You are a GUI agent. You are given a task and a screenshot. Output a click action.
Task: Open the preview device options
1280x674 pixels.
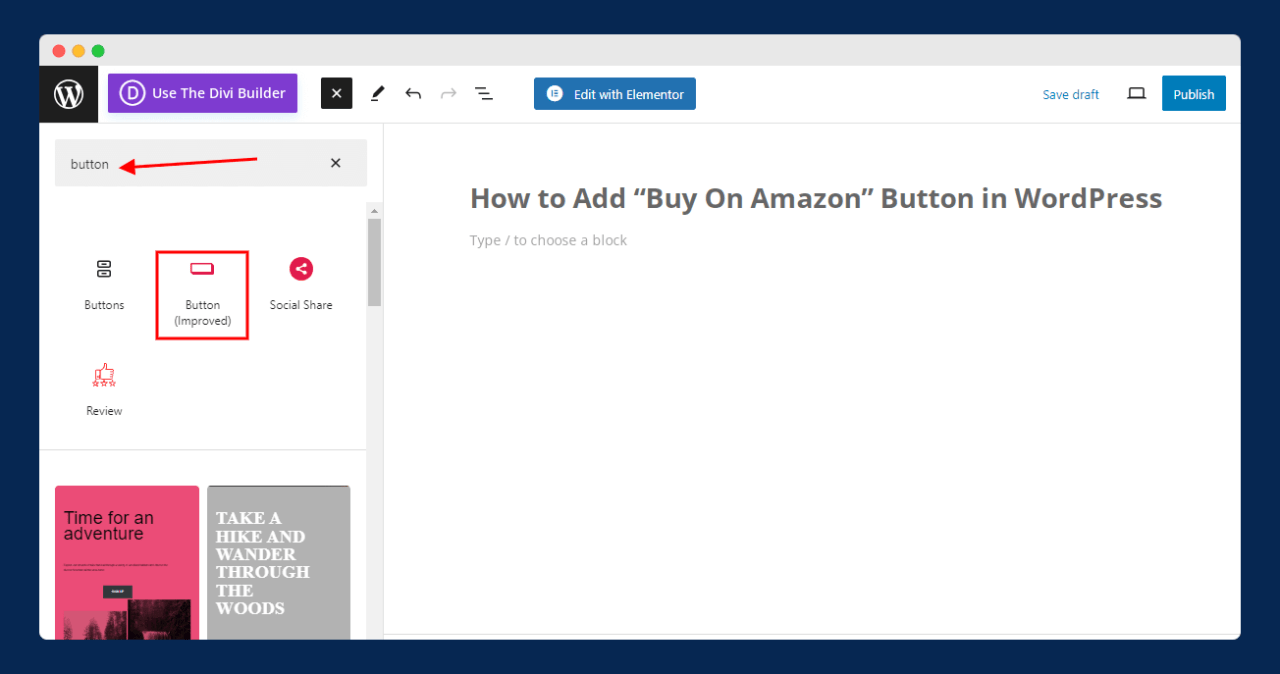coord(1136,93)
